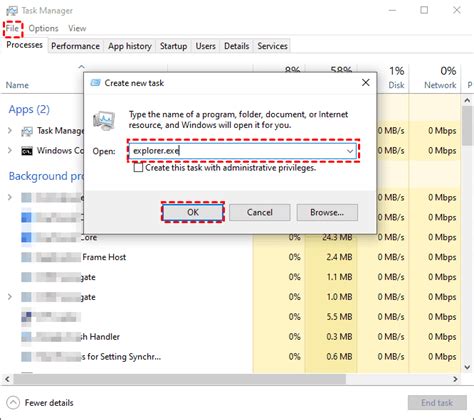474x420 pixels.
Task: Click the vertical scrollbar up arrow
Action: 467,100
